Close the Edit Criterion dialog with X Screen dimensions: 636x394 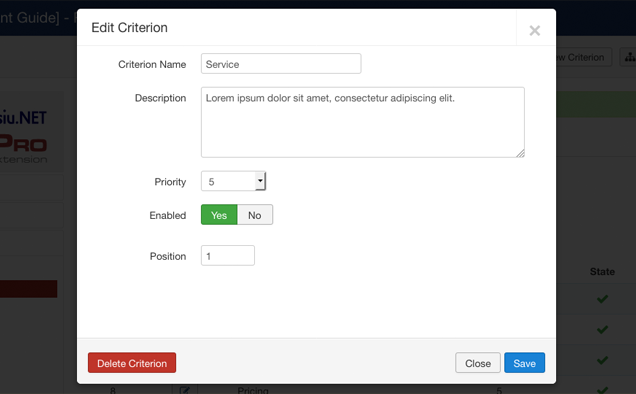click(x=535, y=30)
